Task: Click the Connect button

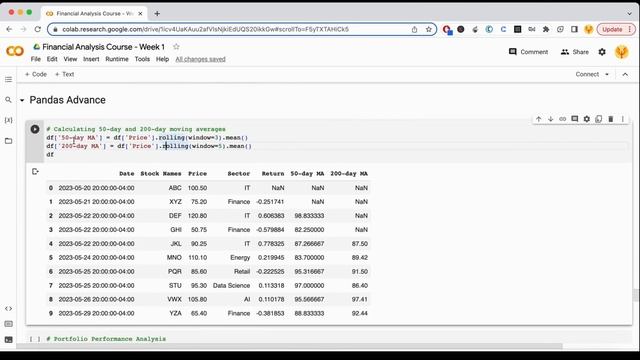Action: 587,74
